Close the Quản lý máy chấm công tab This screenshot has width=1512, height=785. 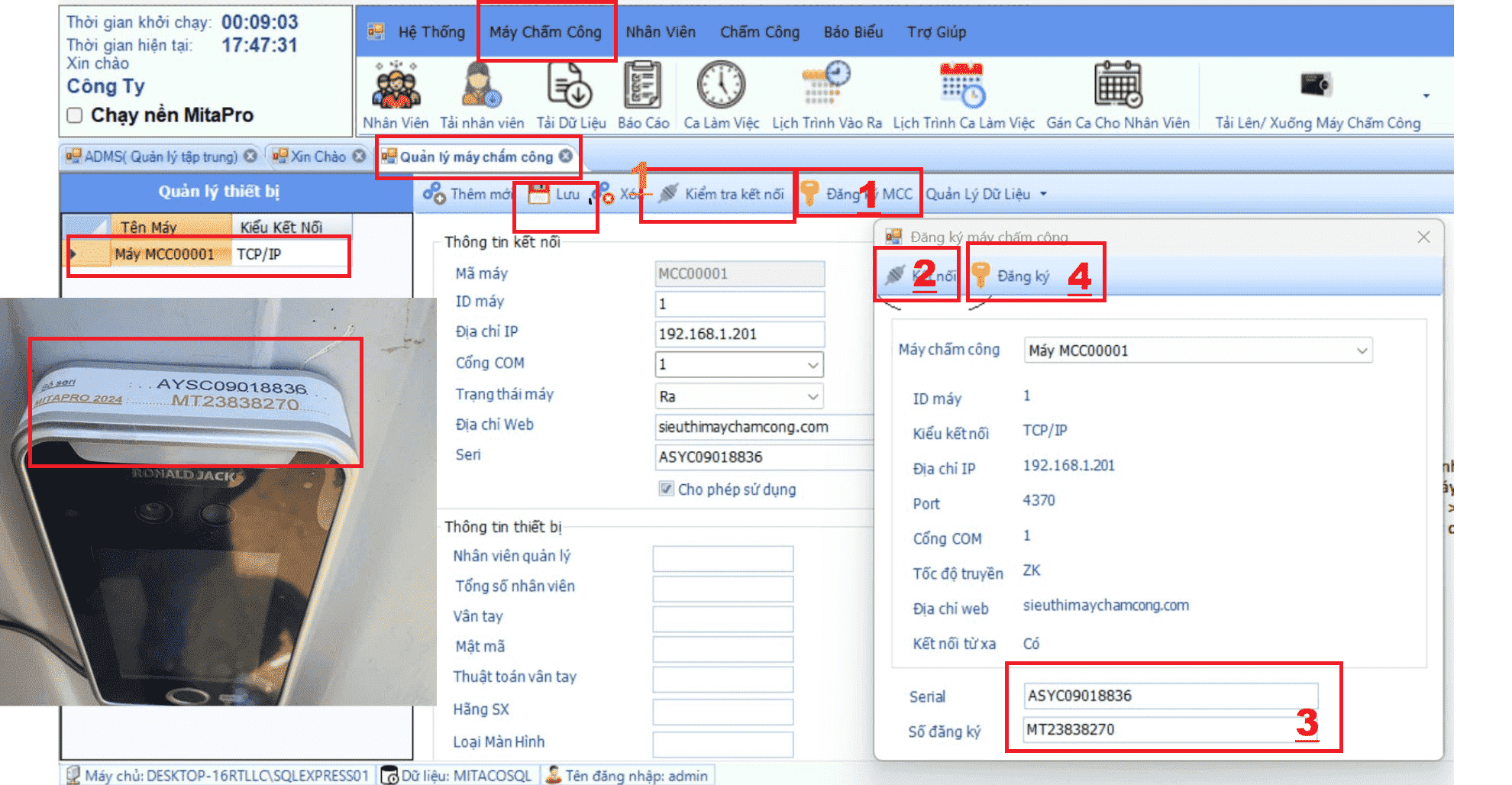coord(565,156)
